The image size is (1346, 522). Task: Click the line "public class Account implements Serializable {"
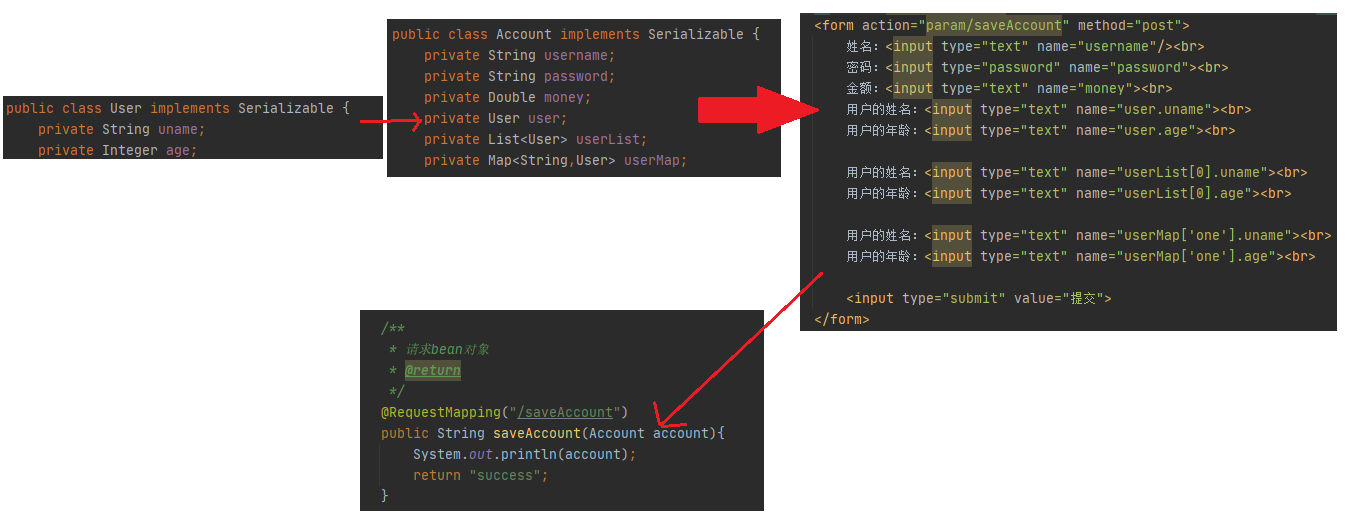[576, 34]
